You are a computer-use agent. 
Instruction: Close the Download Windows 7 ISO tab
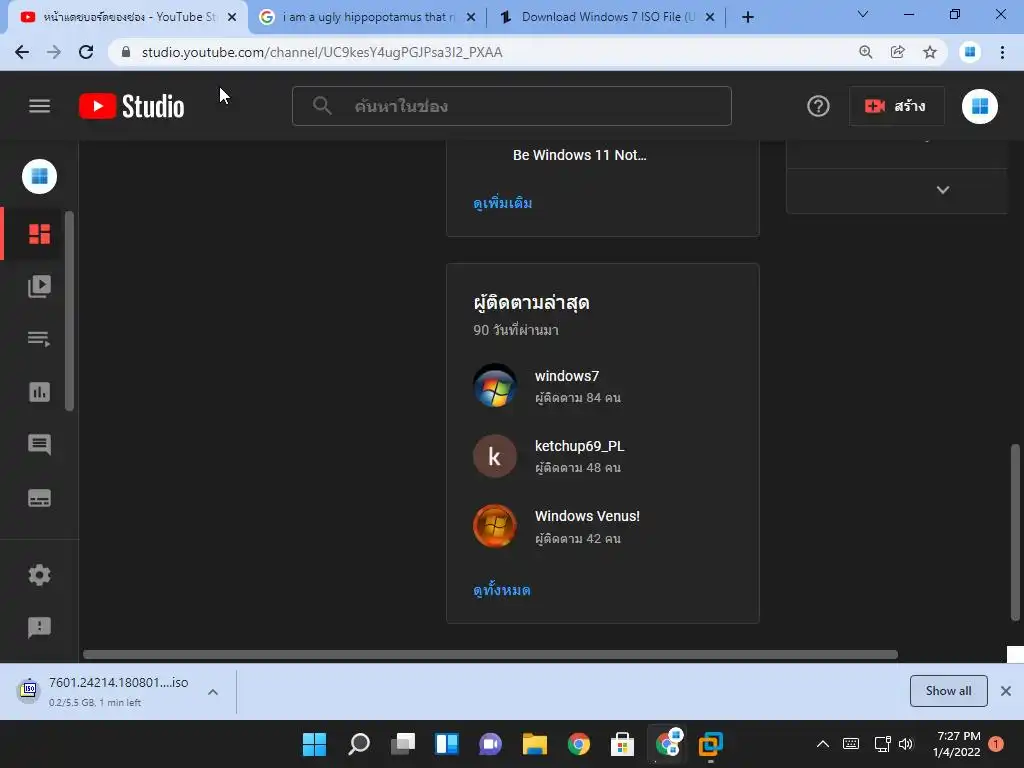[x=710, y=17]
